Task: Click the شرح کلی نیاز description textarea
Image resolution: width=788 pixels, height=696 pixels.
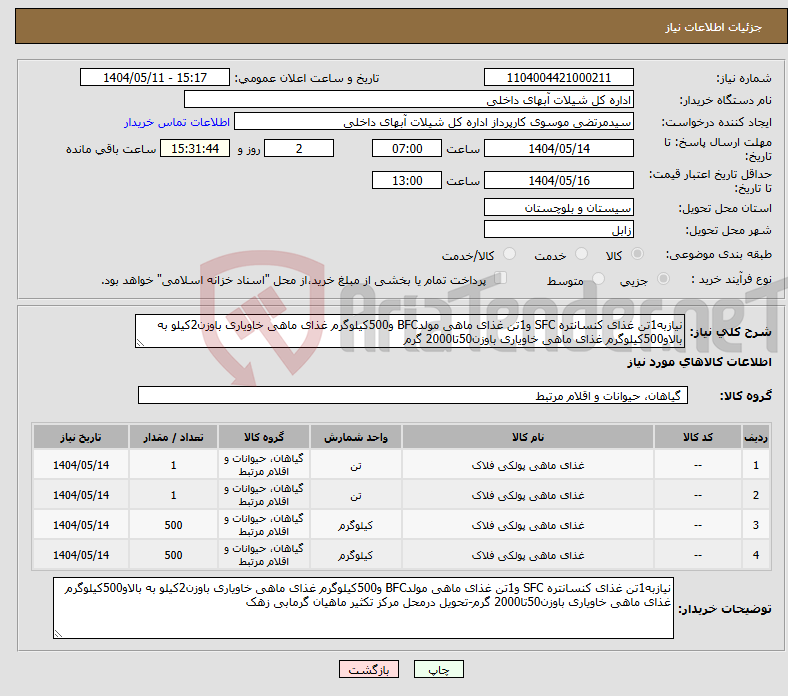Action: coord(410,331)
